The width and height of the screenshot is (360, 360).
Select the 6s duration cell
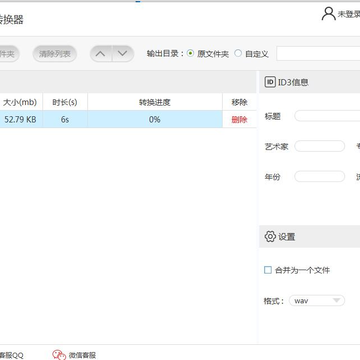coord(65,119)
